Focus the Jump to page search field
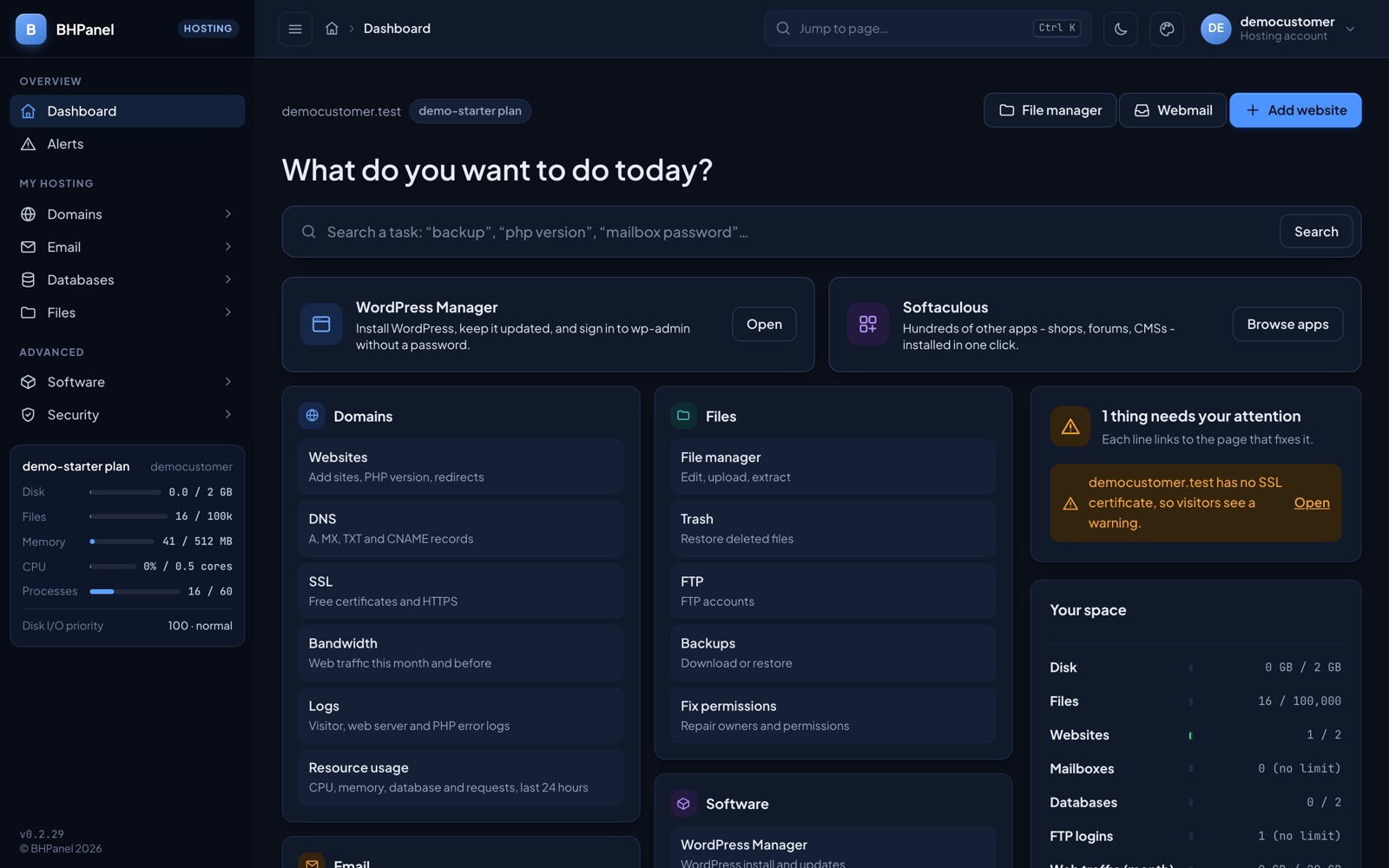Viewport: 1389px width, 868px height. [x=927, y=29]
